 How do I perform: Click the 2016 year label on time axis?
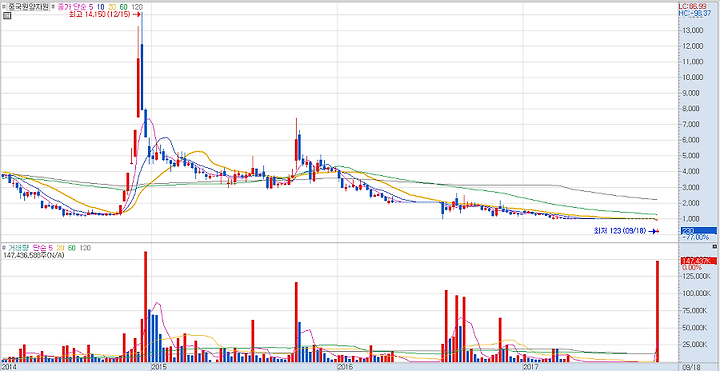pos(344,367)
